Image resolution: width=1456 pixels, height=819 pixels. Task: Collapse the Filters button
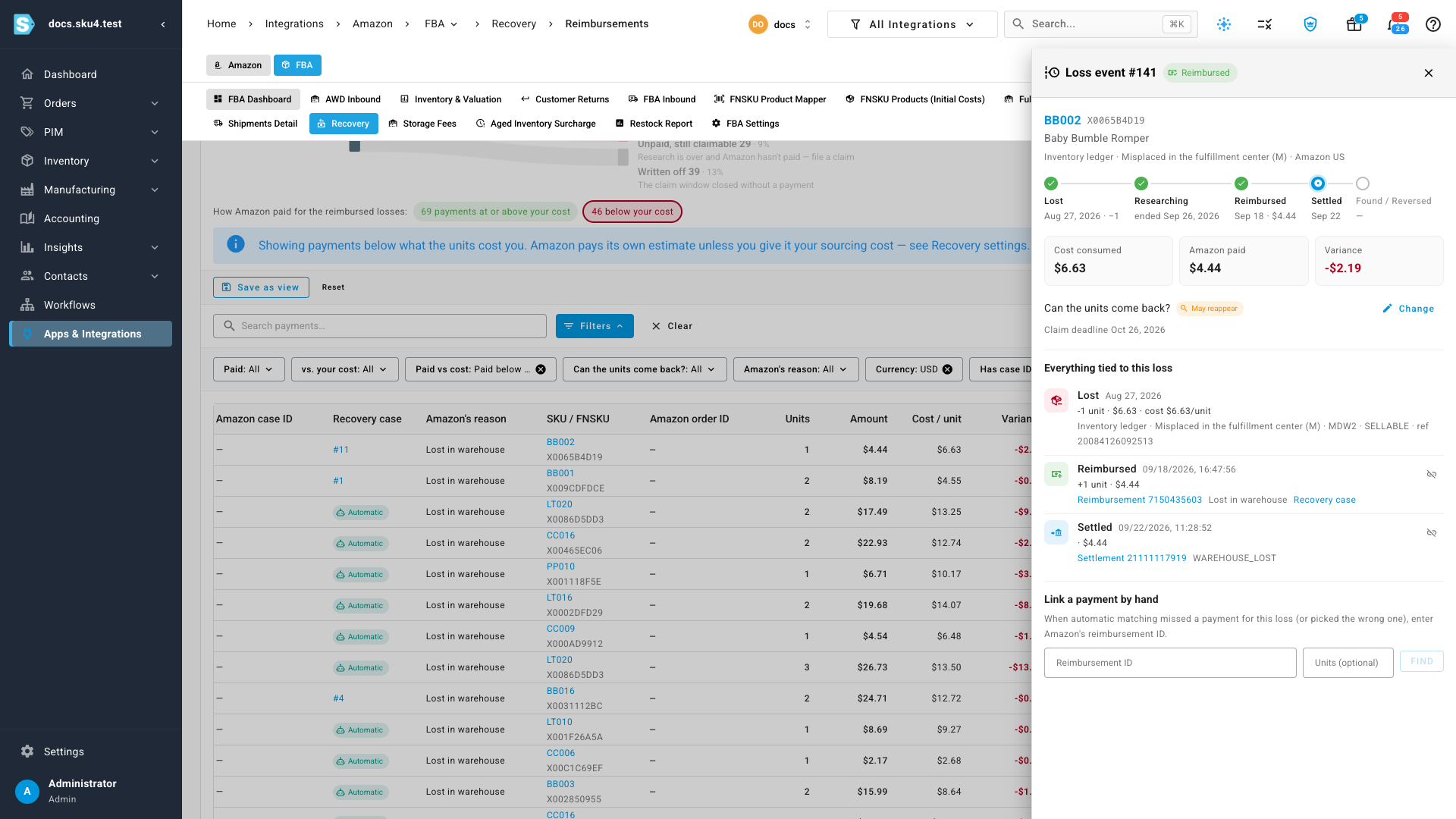pos(595,326)
